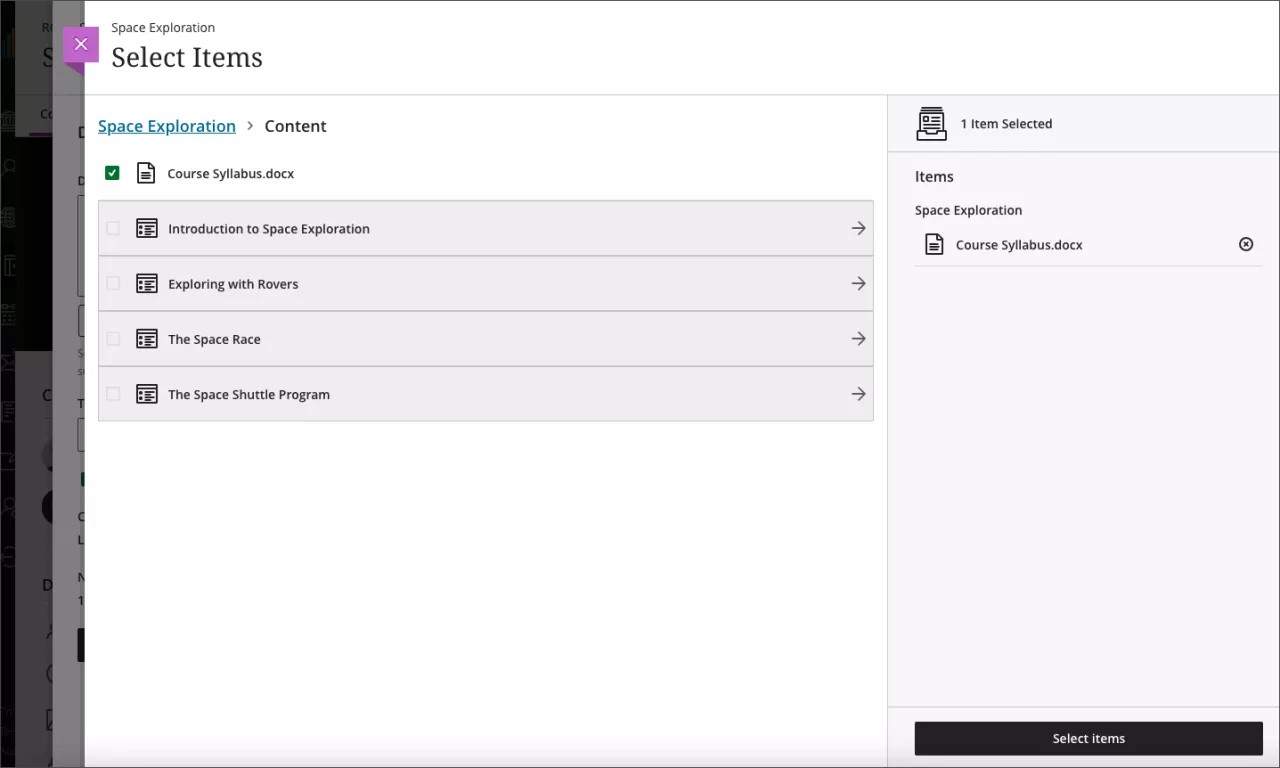Click the folder icon for Introduction to Space Exploration
This screenshot has height=768, width=1280.
pos(147,227)
